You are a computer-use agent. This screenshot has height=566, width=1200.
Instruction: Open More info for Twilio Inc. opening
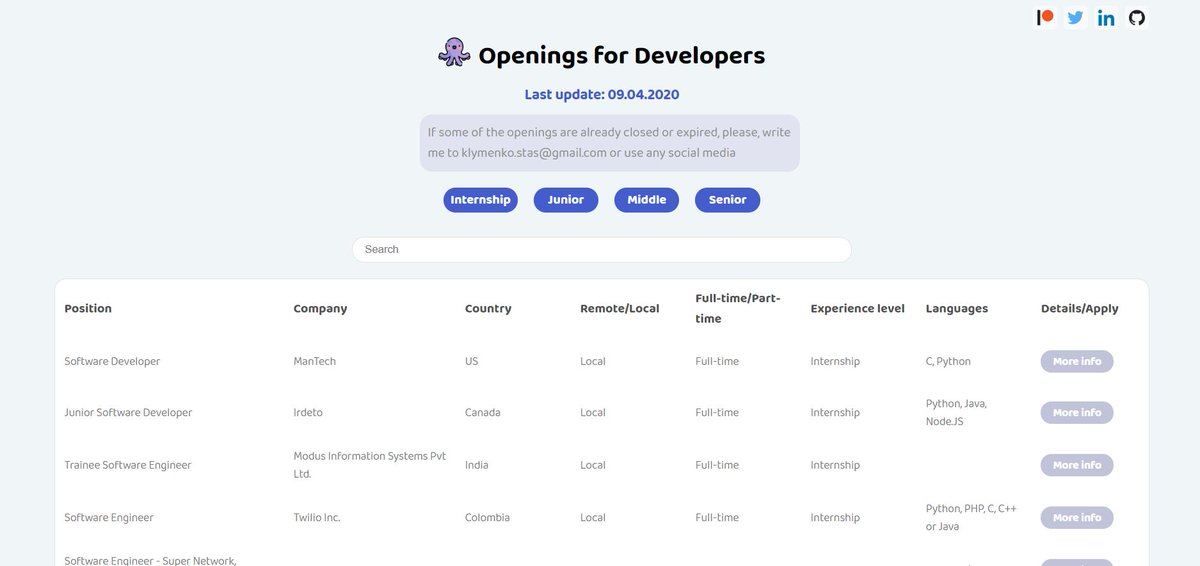point(1077,517)
